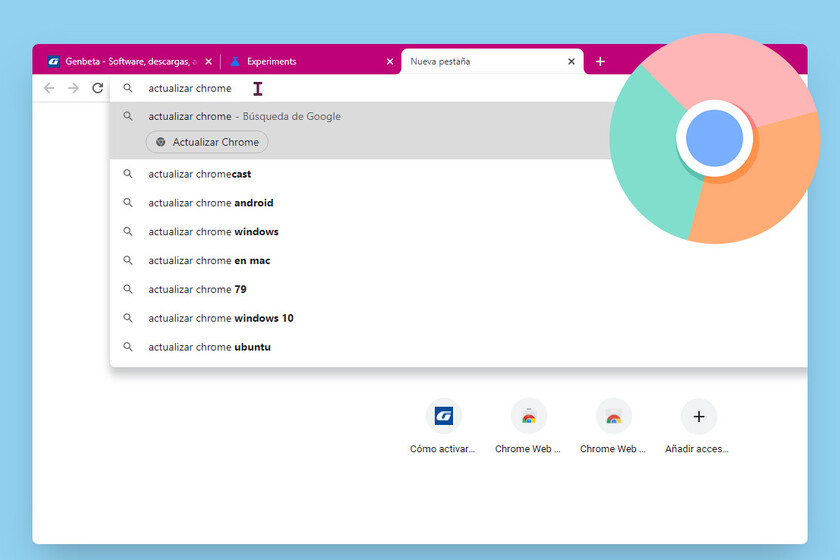The image size is (840, 560).
Task: Go back with the back arrow
Action: pyautogui.click(x=49, y=88)
